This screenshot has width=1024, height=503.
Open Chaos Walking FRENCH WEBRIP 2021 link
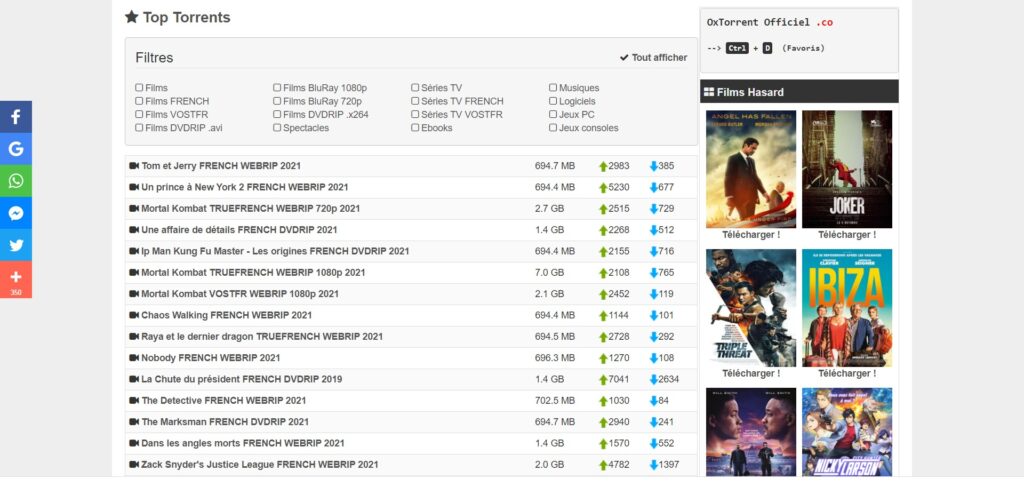tap(227, 316)
